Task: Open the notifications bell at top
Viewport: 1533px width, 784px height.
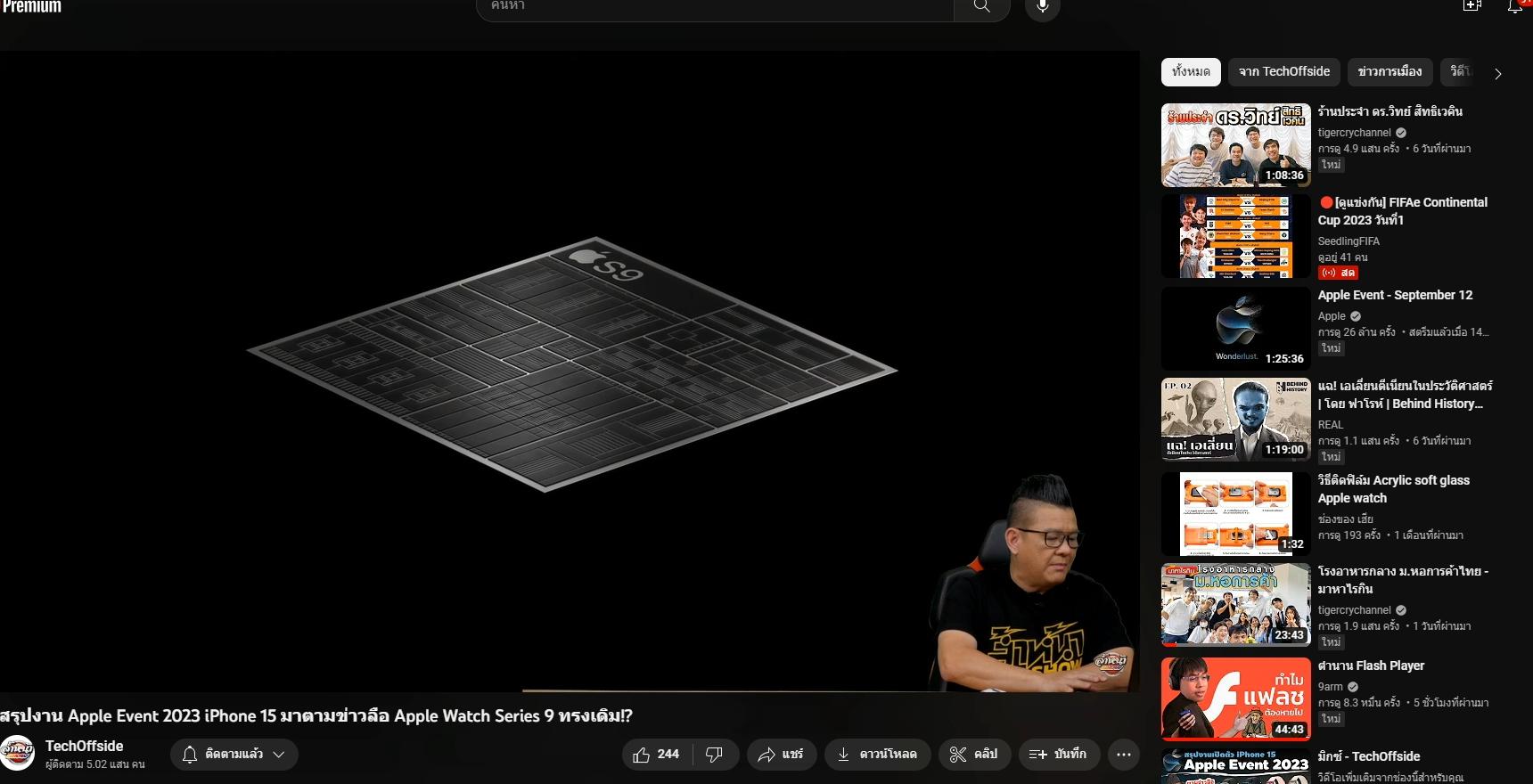Action: [x=1516, y=5]
